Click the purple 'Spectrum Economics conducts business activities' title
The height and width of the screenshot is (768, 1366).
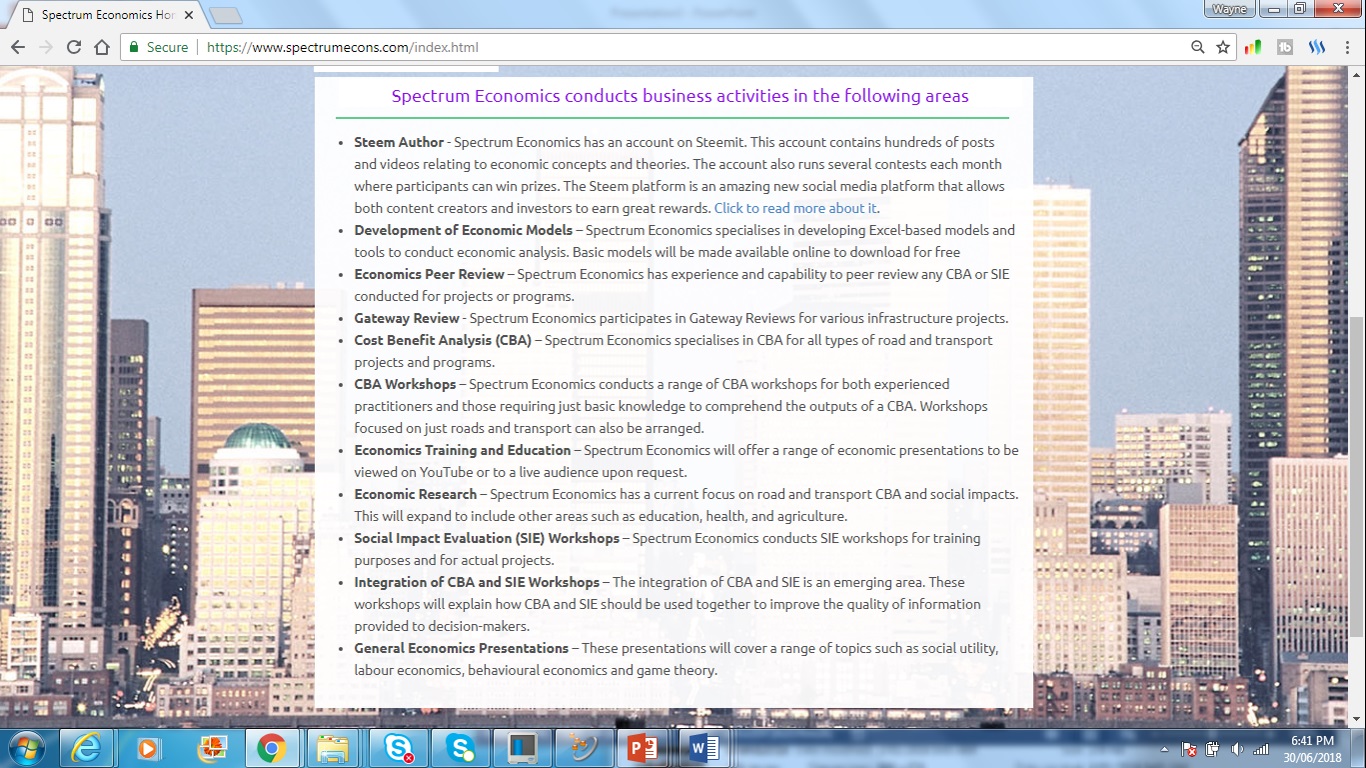(x=680, y=97)
